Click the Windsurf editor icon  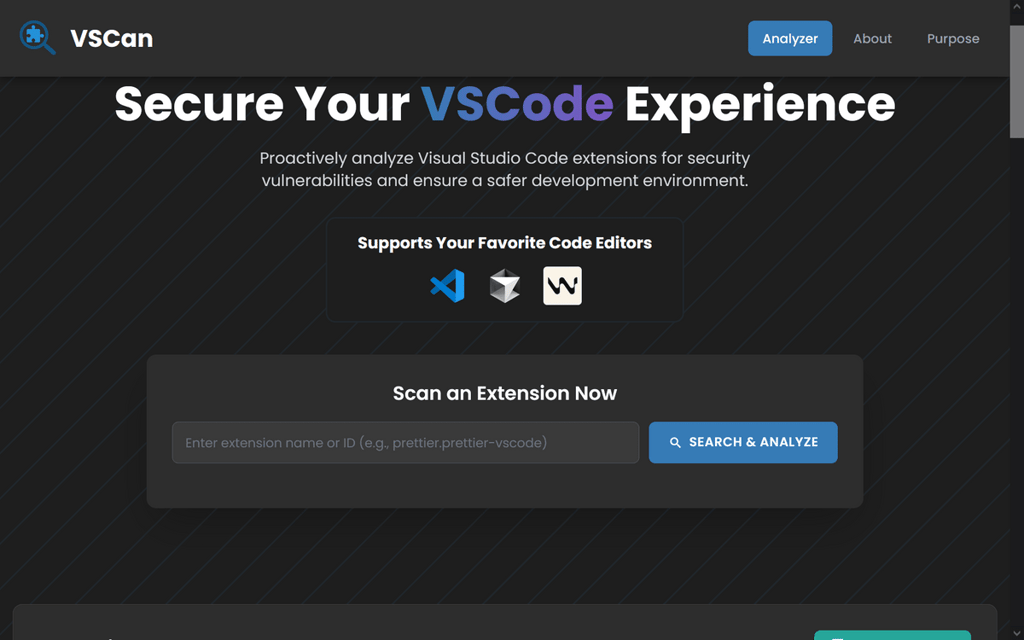point(562,286)
